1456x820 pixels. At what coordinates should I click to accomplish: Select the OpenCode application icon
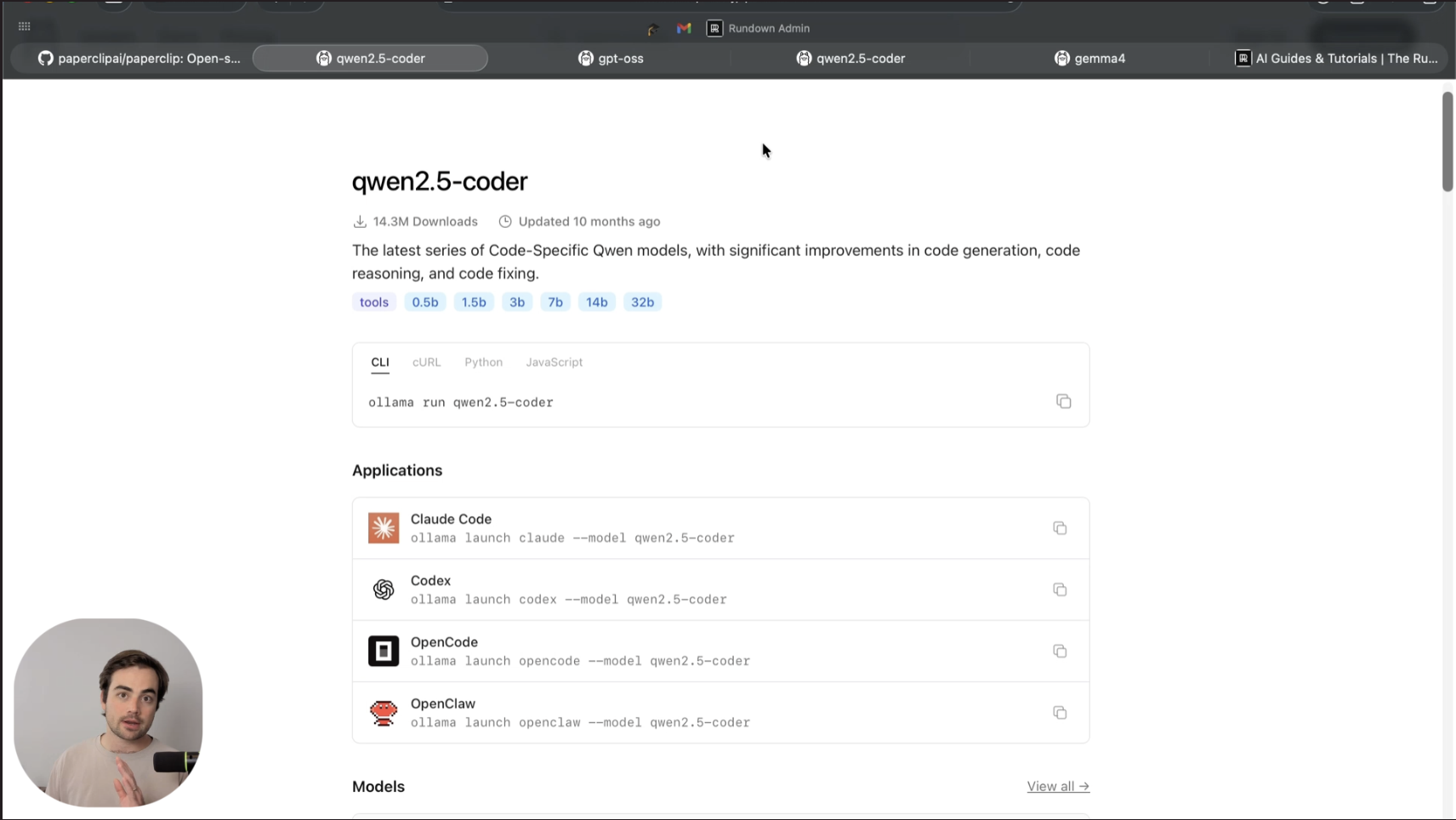coord(384,651)
